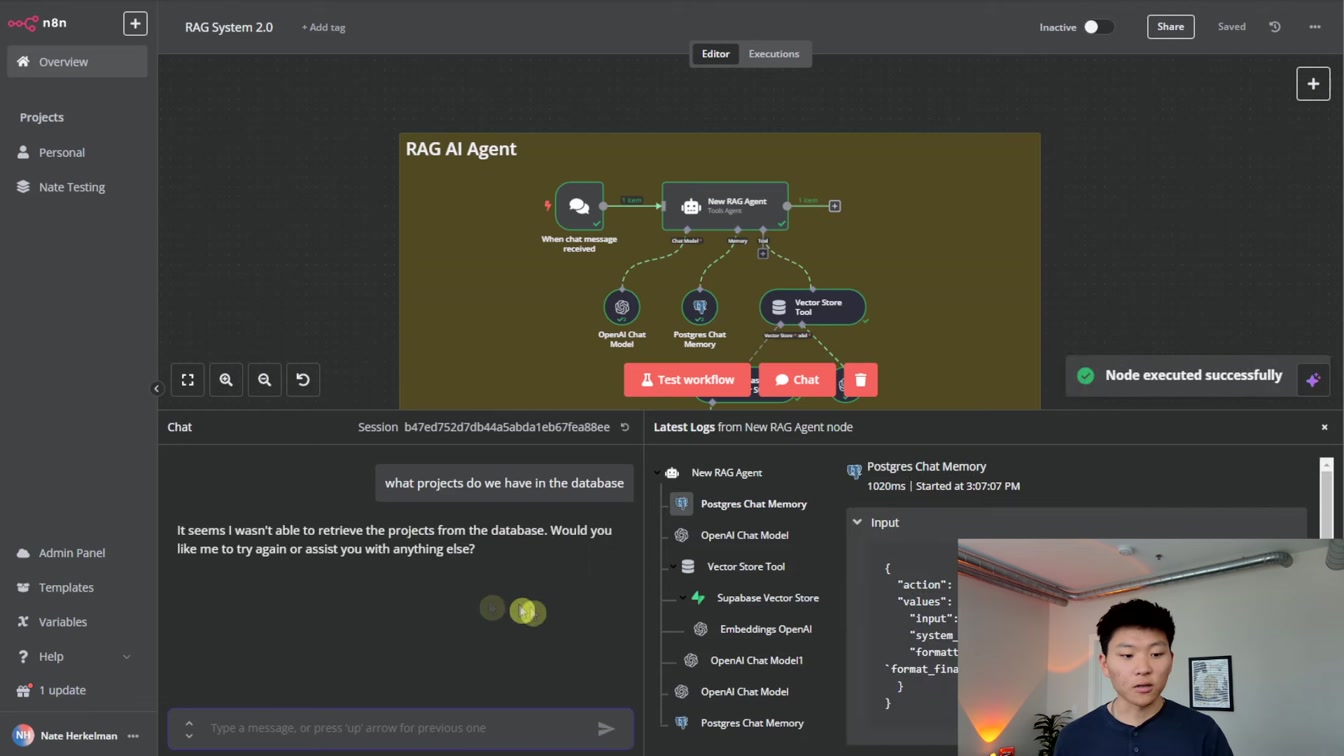The image size is (1344, 756).
Task: Click fit-to-view canvas button
Action: [188, 380]
